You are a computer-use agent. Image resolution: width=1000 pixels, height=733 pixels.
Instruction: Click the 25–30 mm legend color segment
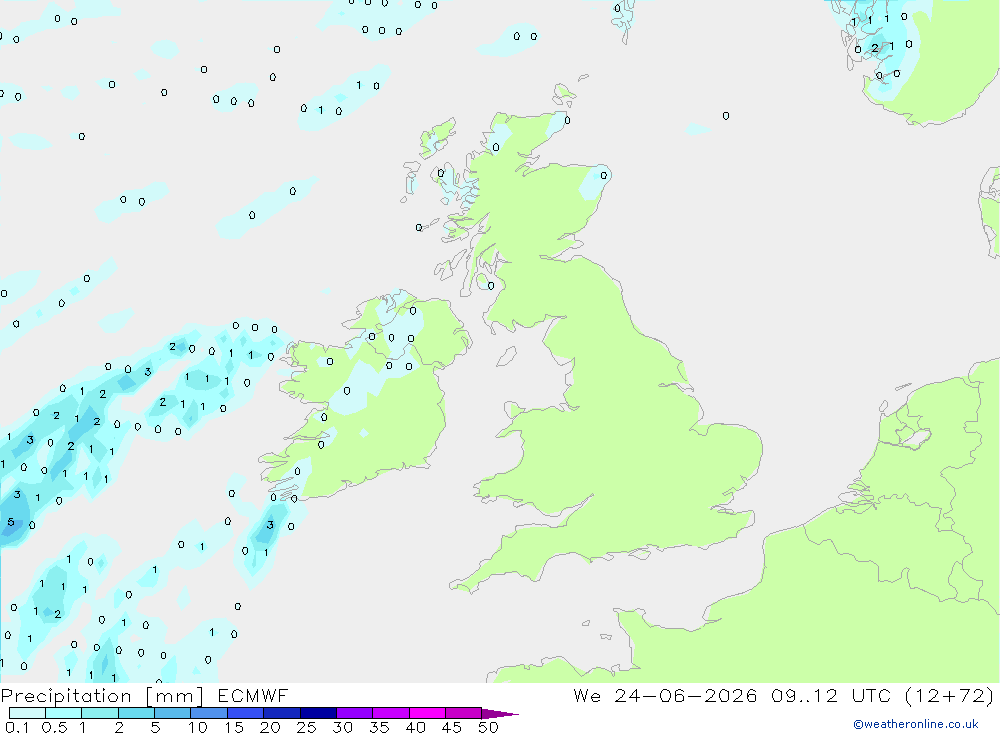click(x=318, y=713)
